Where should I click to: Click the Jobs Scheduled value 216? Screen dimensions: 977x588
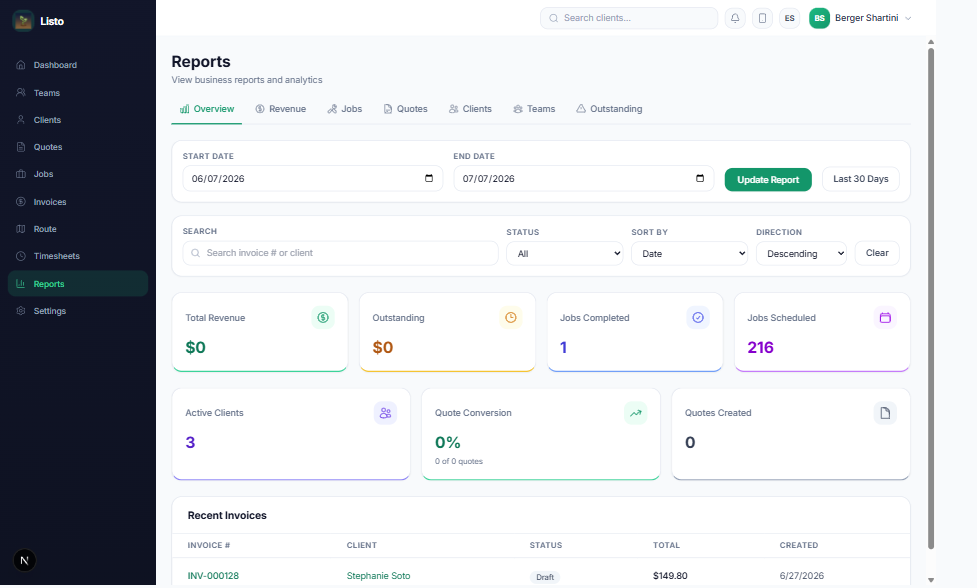coord(760,347)
